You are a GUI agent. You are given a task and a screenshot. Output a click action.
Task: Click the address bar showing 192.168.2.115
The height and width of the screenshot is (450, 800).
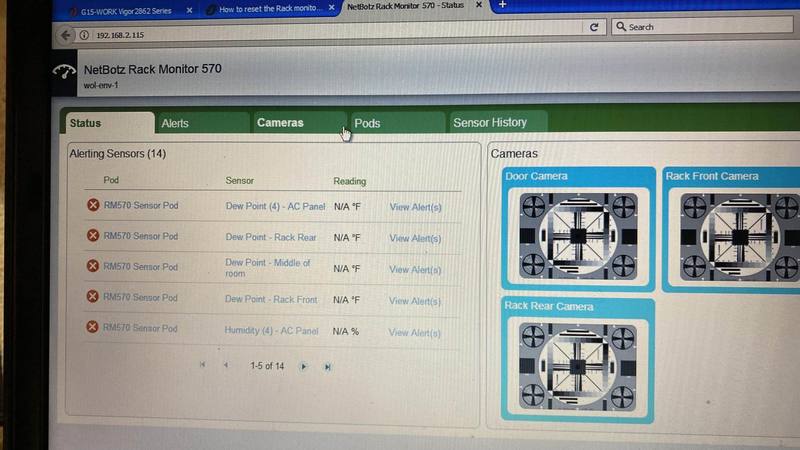pyautogui.click(x=327, y=34)
